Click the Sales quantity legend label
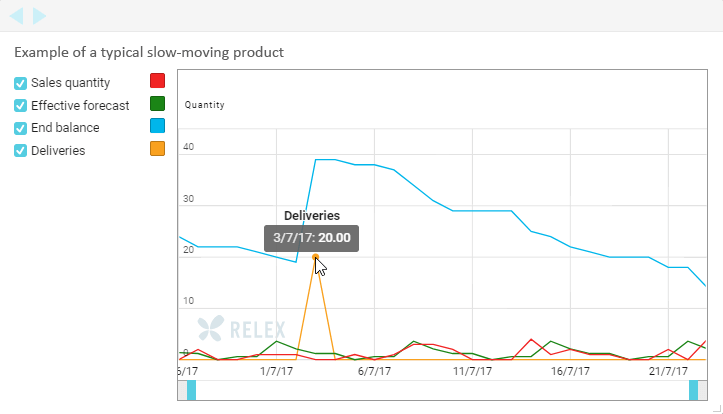The image size is (723, 414). coord(70,83)
